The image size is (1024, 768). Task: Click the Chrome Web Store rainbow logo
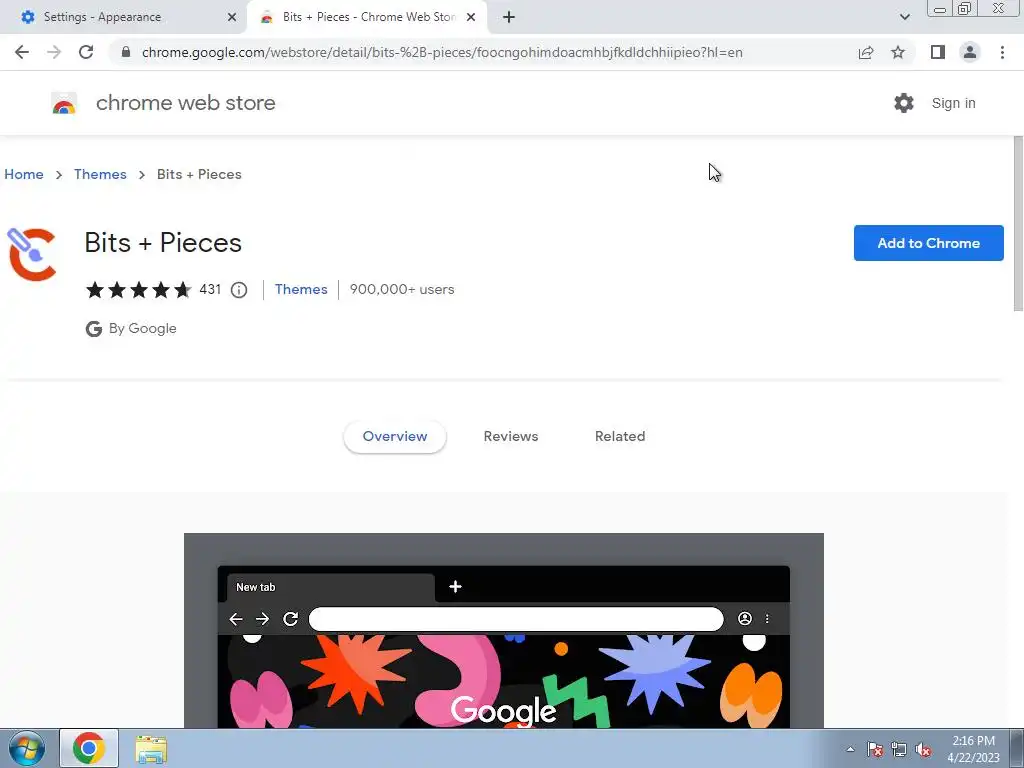tap(64, 103)
